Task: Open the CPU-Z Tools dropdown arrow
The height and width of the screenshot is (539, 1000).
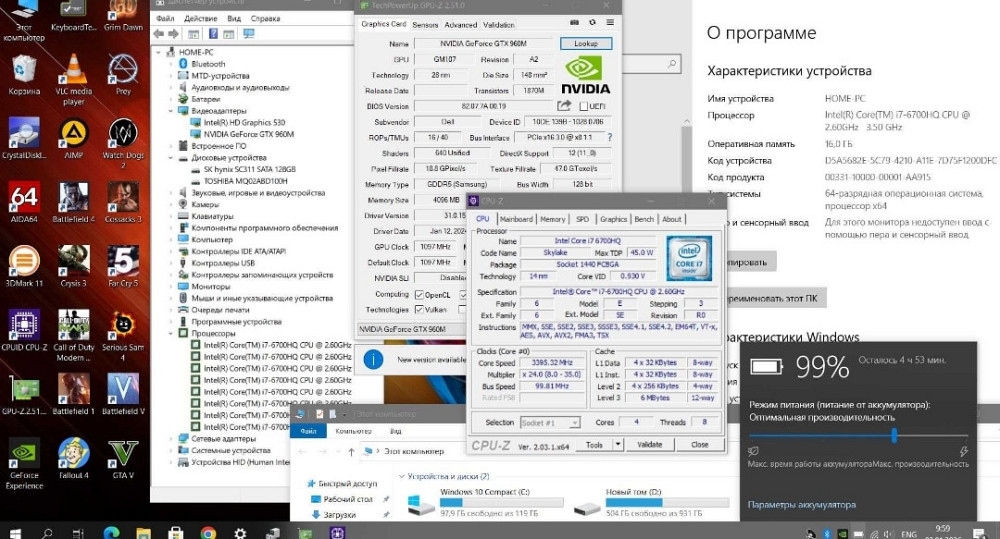Action: point(618,445)
